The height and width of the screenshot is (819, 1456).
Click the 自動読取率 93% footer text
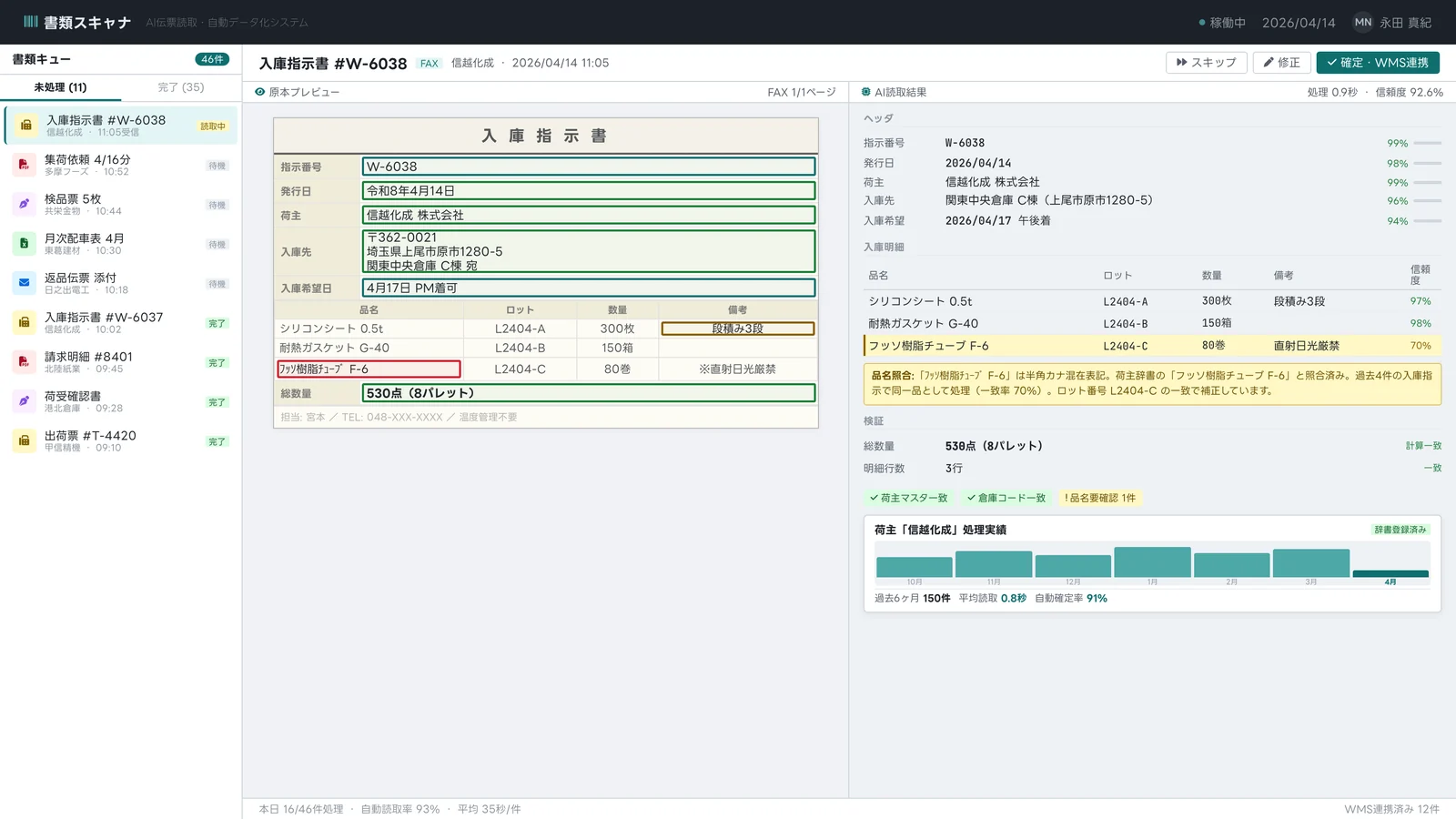tap(399, 809)
